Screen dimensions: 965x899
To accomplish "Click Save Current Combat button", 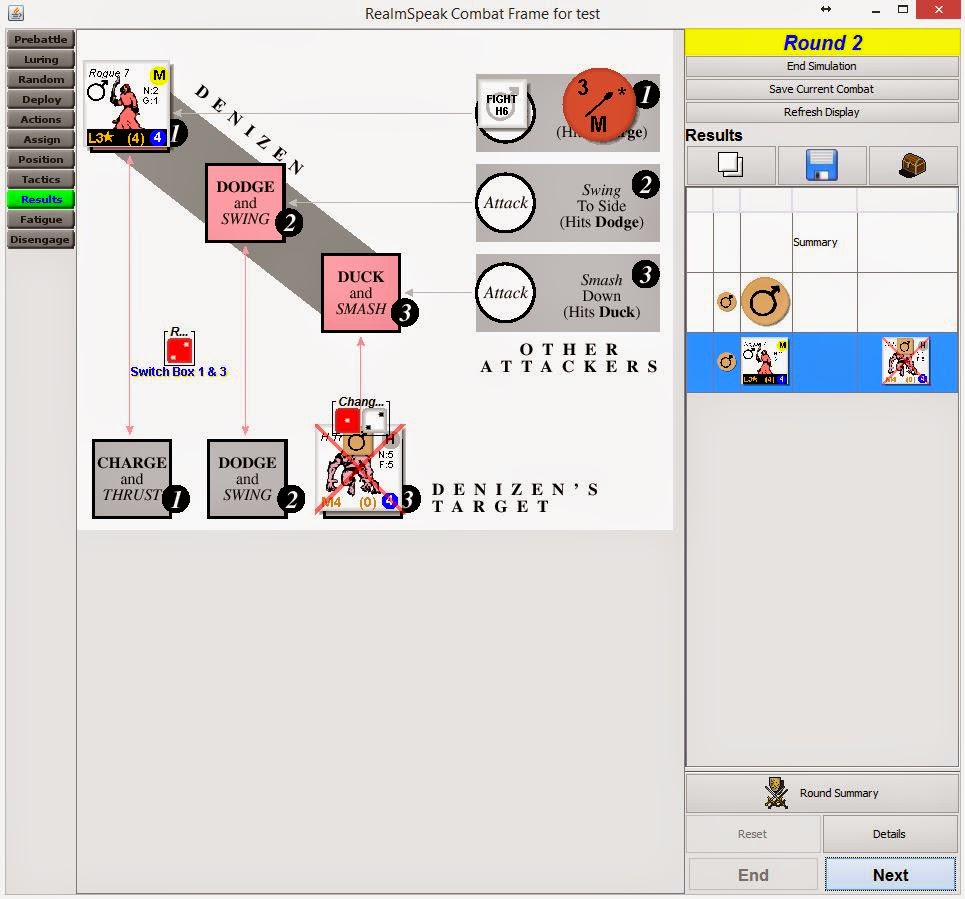I will coord(822,89).
